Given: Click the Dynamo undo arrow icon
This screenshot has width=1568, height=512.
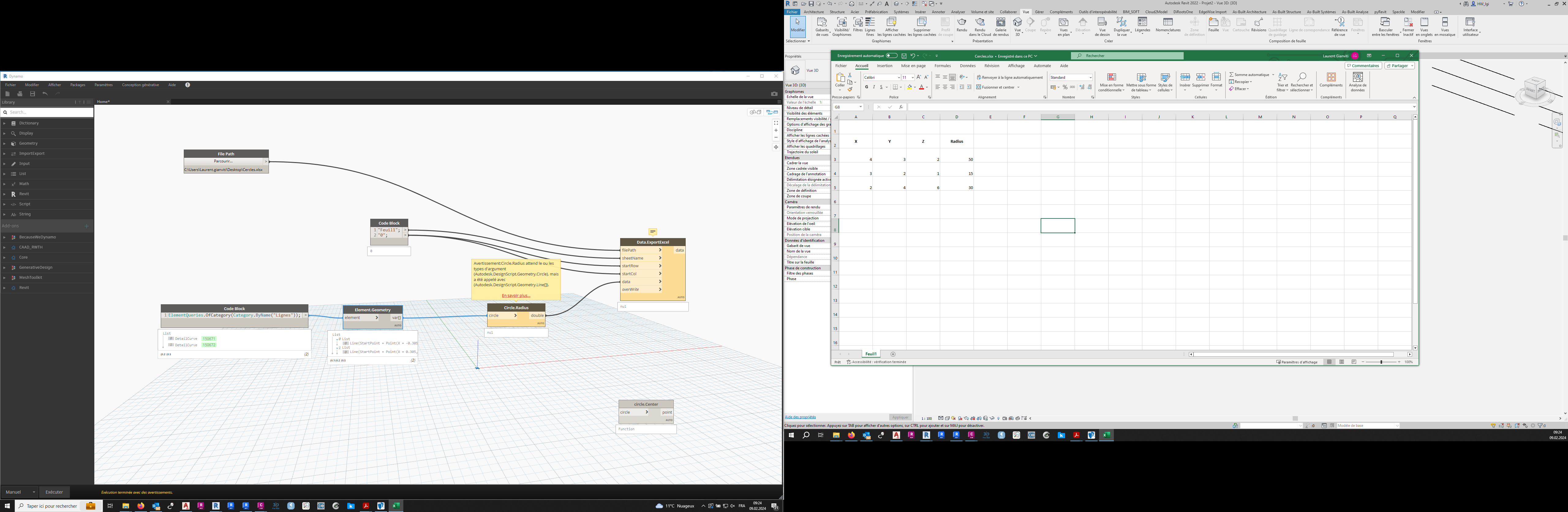Looking at the screenshot, I should click(45, 94).
